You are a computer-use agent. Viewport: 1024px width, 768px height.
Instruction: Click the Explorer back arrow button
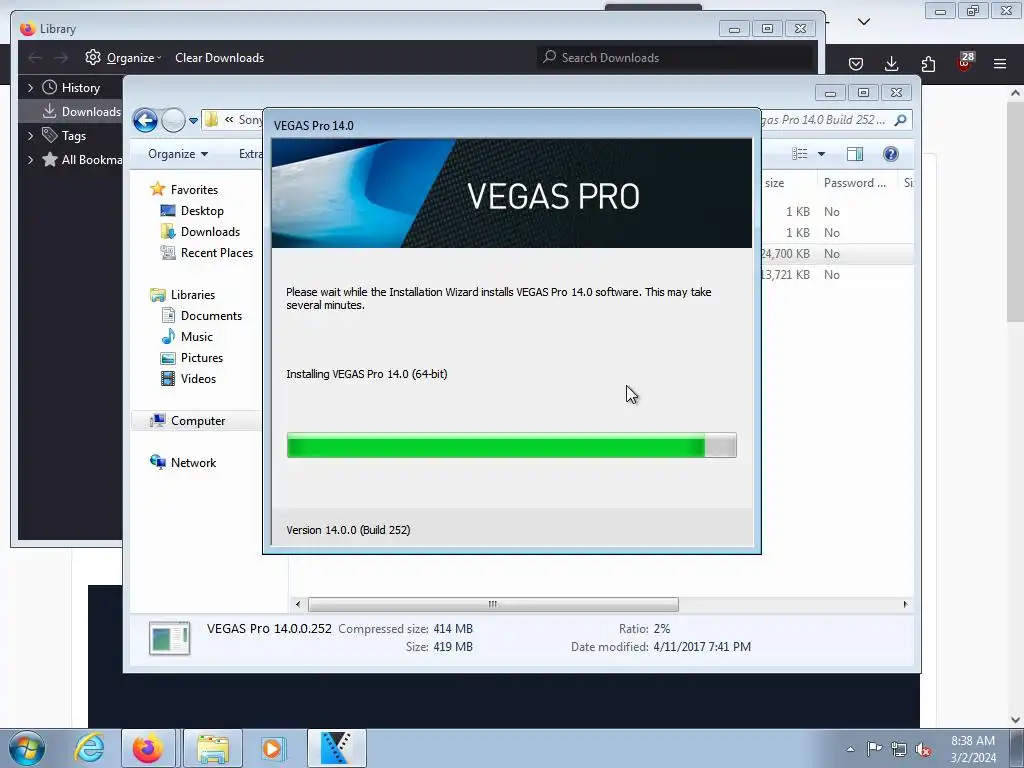(145, 120)
